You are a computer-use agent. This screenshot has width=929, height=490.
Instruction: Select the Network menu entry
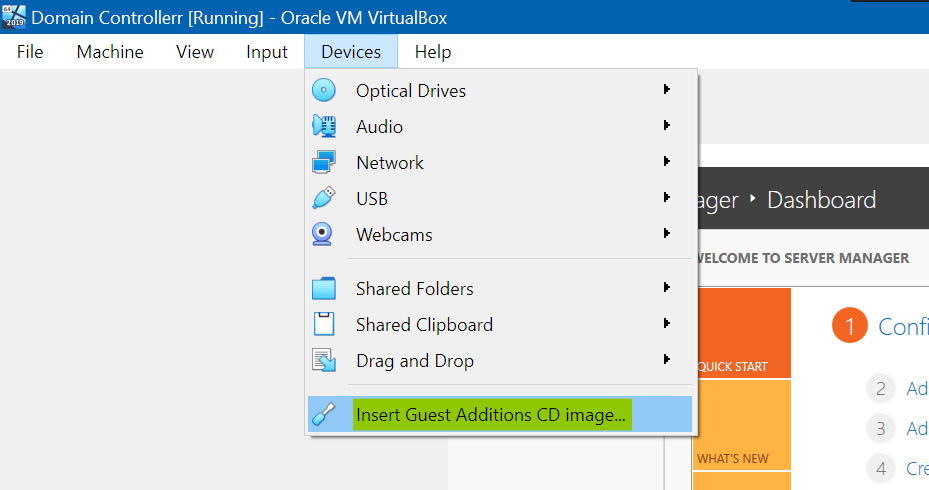[x=499, y=162]
